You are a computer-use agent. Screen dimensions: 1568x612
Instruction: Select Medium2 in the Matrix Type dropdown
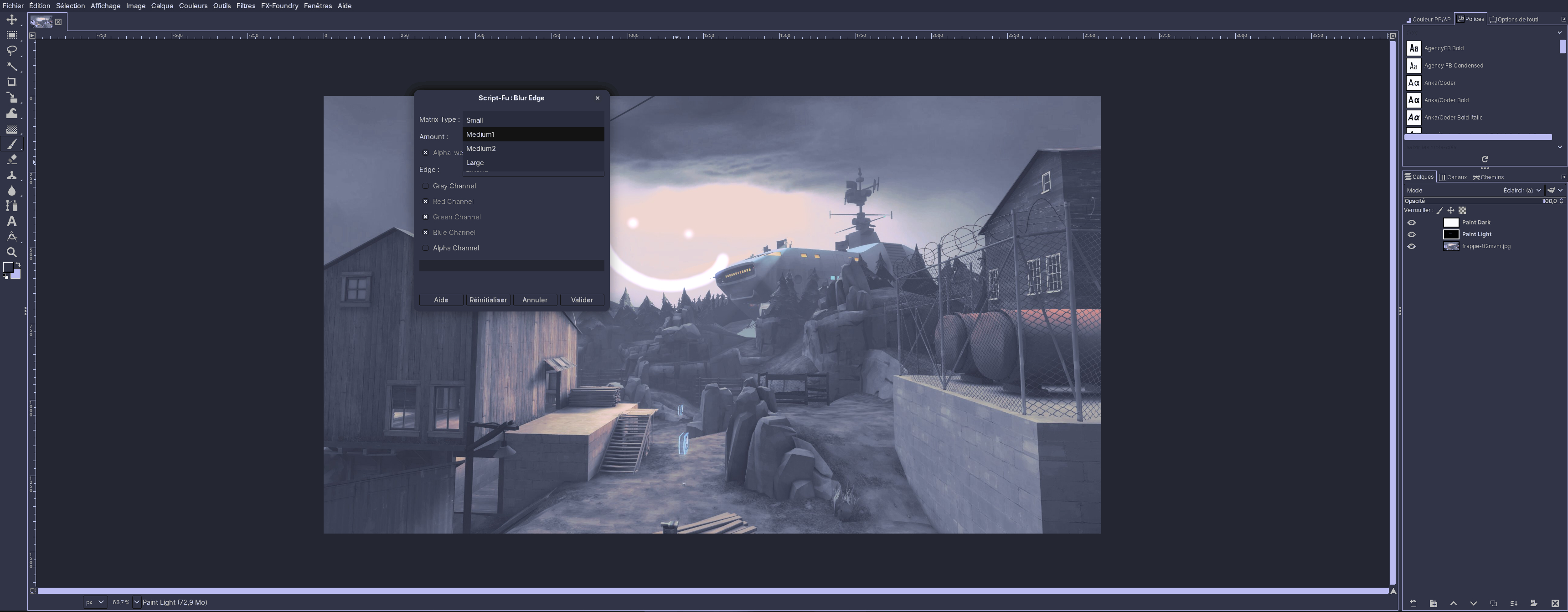tap(481, 149)
